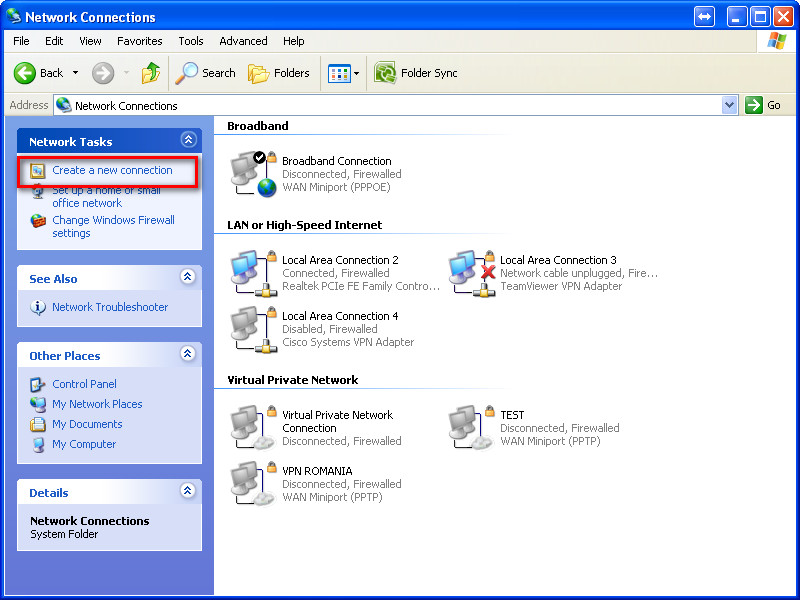Click the Control Panel icon

click(37, 384)
